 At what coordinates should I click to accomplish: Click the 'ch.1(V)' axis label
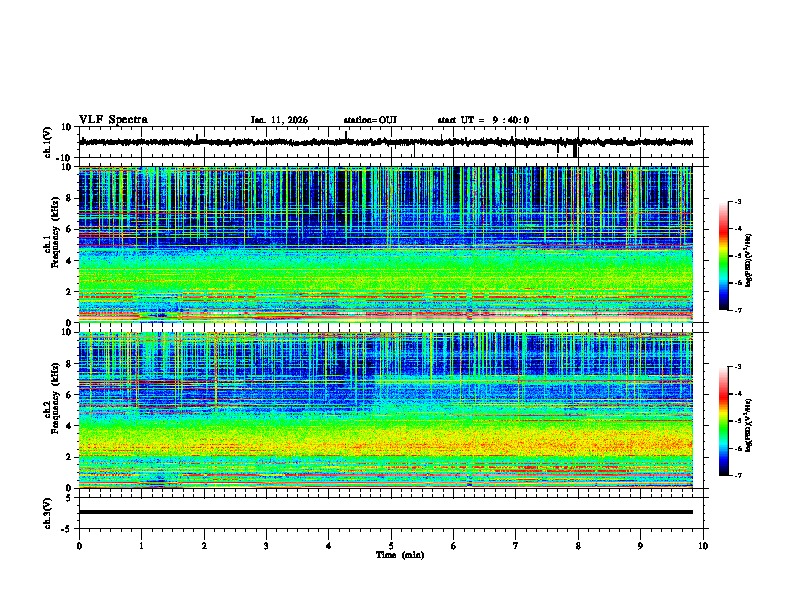47,142
